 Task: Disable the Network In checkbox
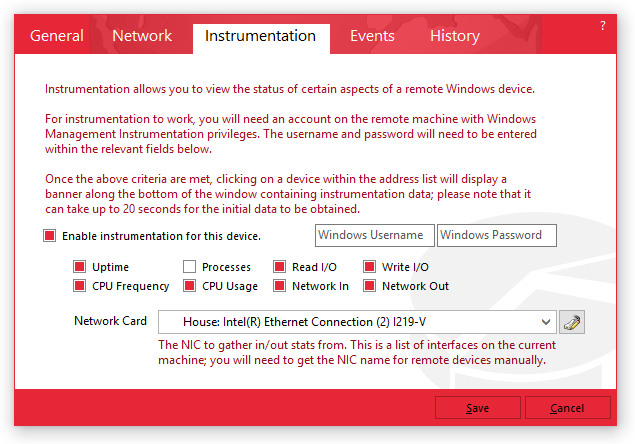pos(279,286)
